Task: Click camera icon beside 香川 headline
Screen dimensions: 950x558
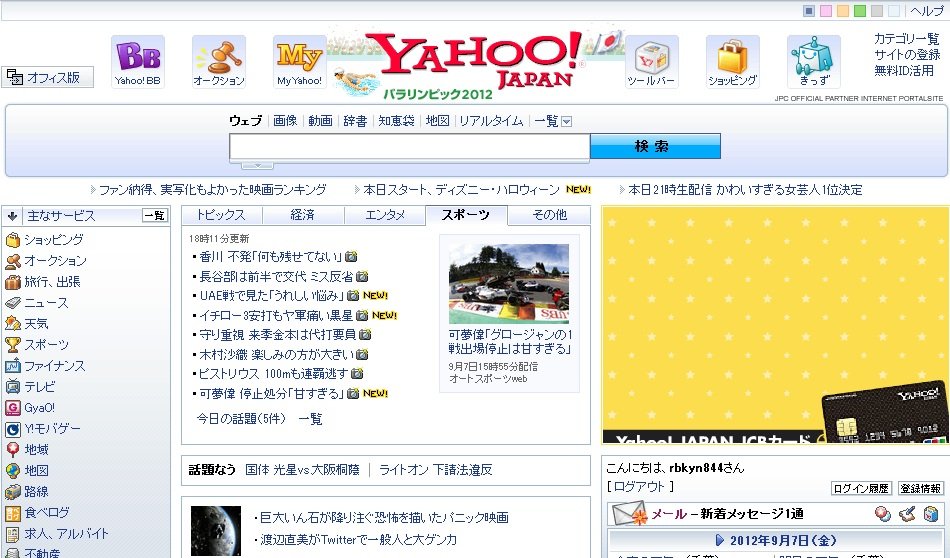Action: click(351, 256)
